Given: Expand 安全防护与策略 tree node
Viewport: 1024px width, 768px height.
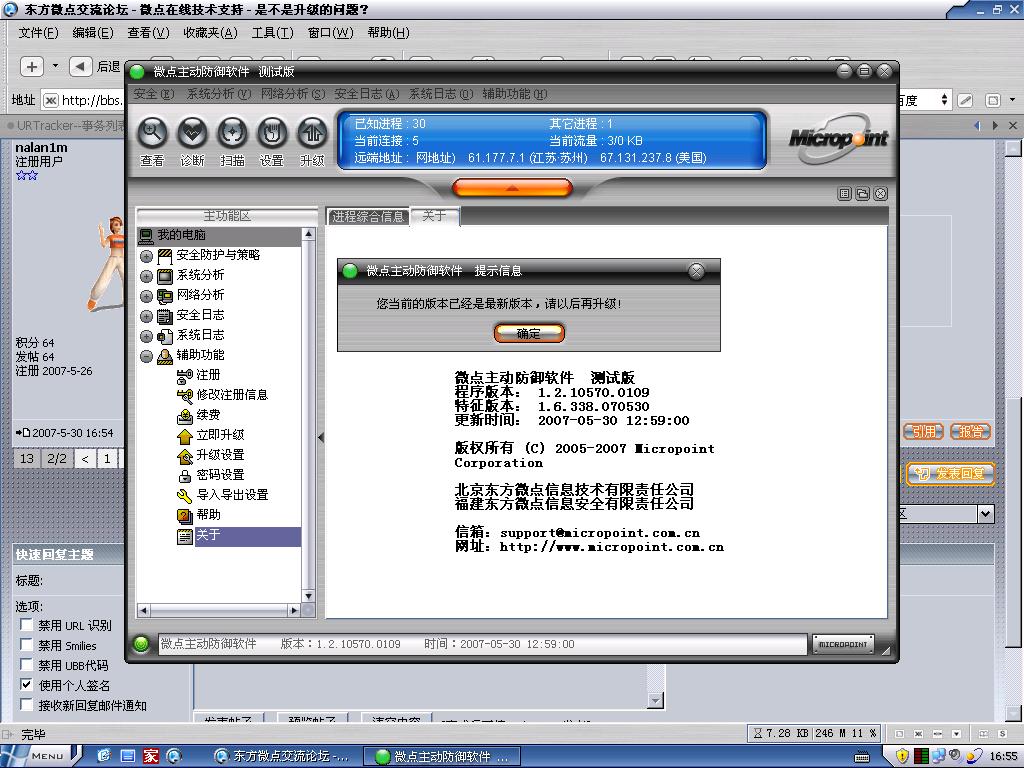Looking at the screenshot, I should (146, 256).
